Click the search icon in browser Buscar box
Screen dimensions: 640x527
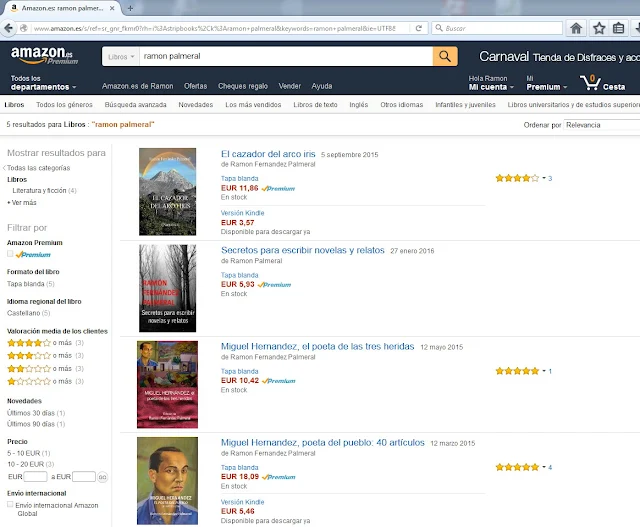pos(439,28)
